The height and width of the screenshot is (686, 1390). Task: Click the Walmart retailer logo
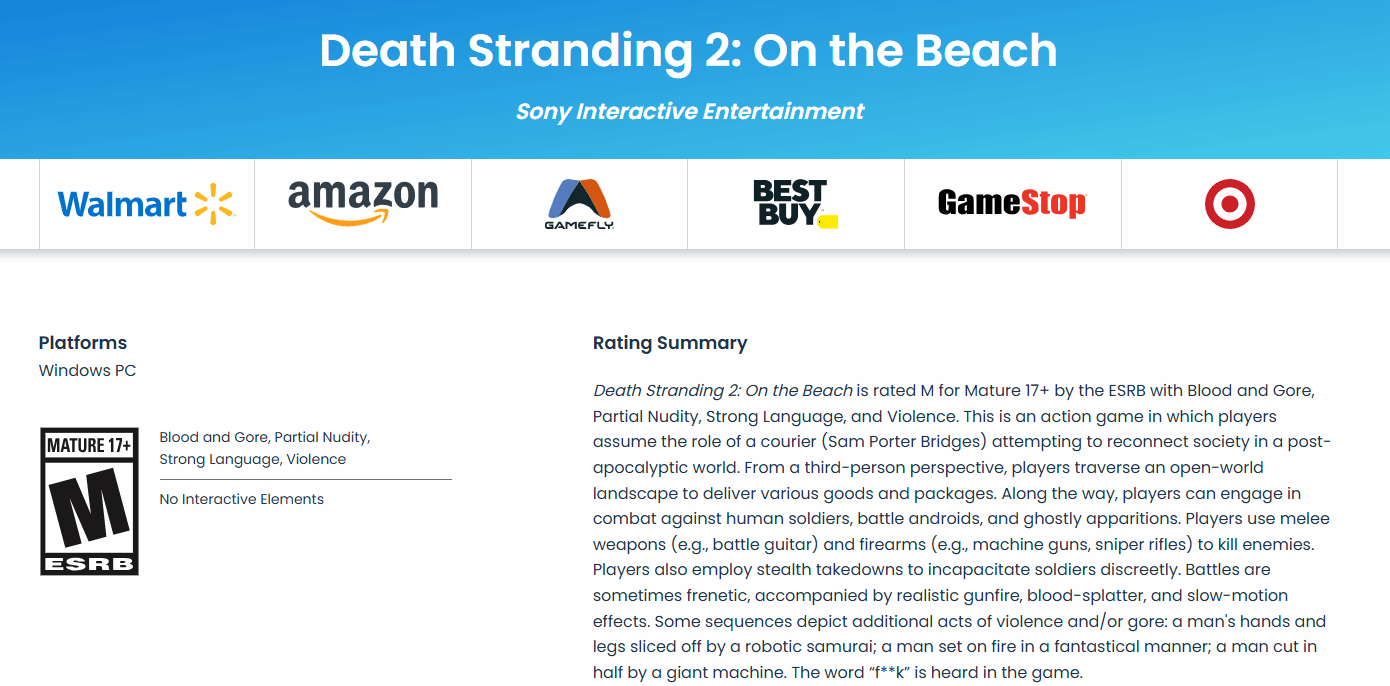pyautogui.click(x=146, y=204)
